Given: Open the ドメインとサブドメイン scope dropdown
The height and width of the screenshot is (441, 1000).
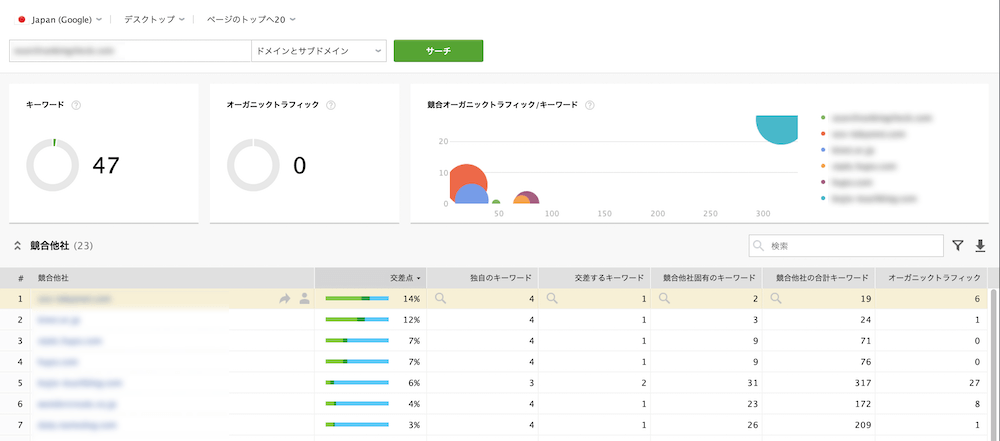Looking at the screenshot, I should click(320, 51).
